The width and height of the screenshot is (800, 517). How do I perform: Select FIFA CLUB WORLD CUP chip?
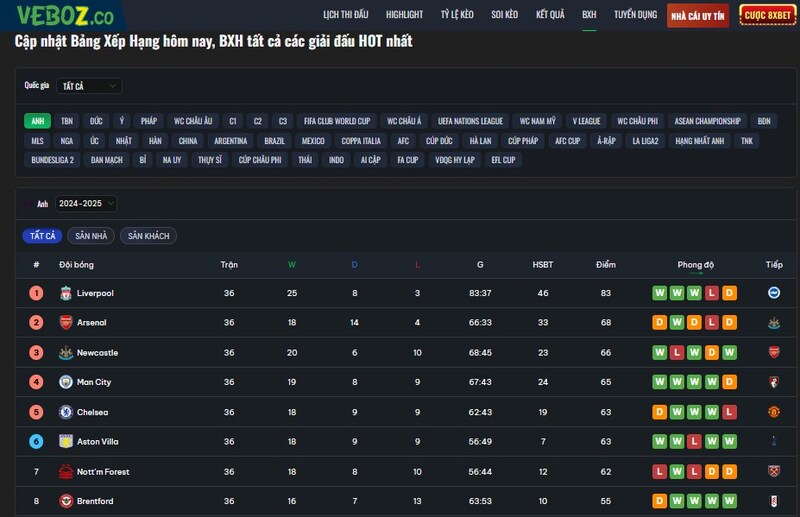point(337,121)
